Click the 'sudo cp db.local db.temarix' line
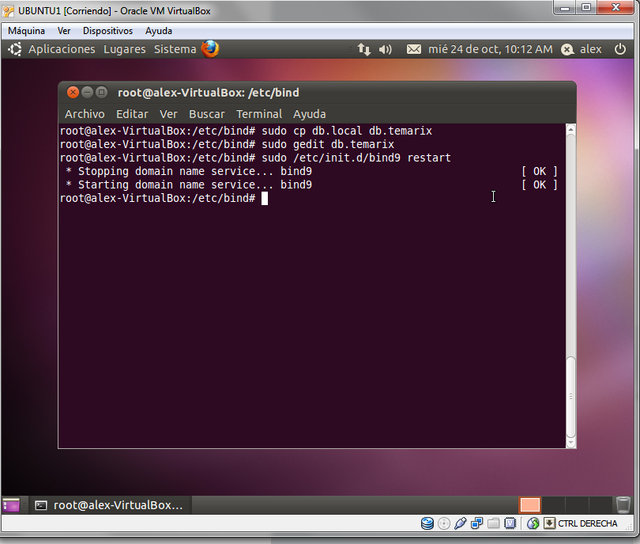 [x=347, y=131]
